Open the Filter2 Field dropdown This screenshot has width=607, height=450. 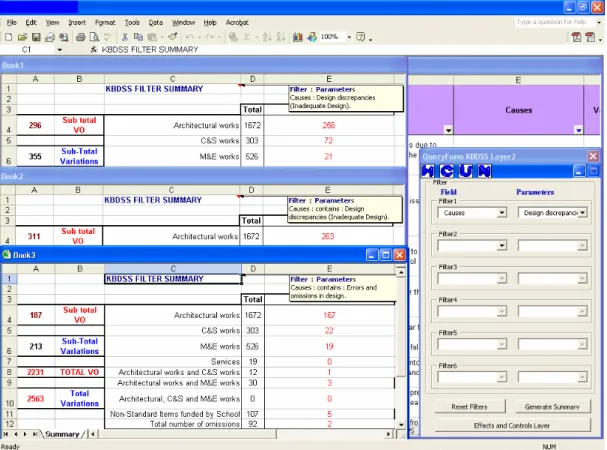[502, 246]
